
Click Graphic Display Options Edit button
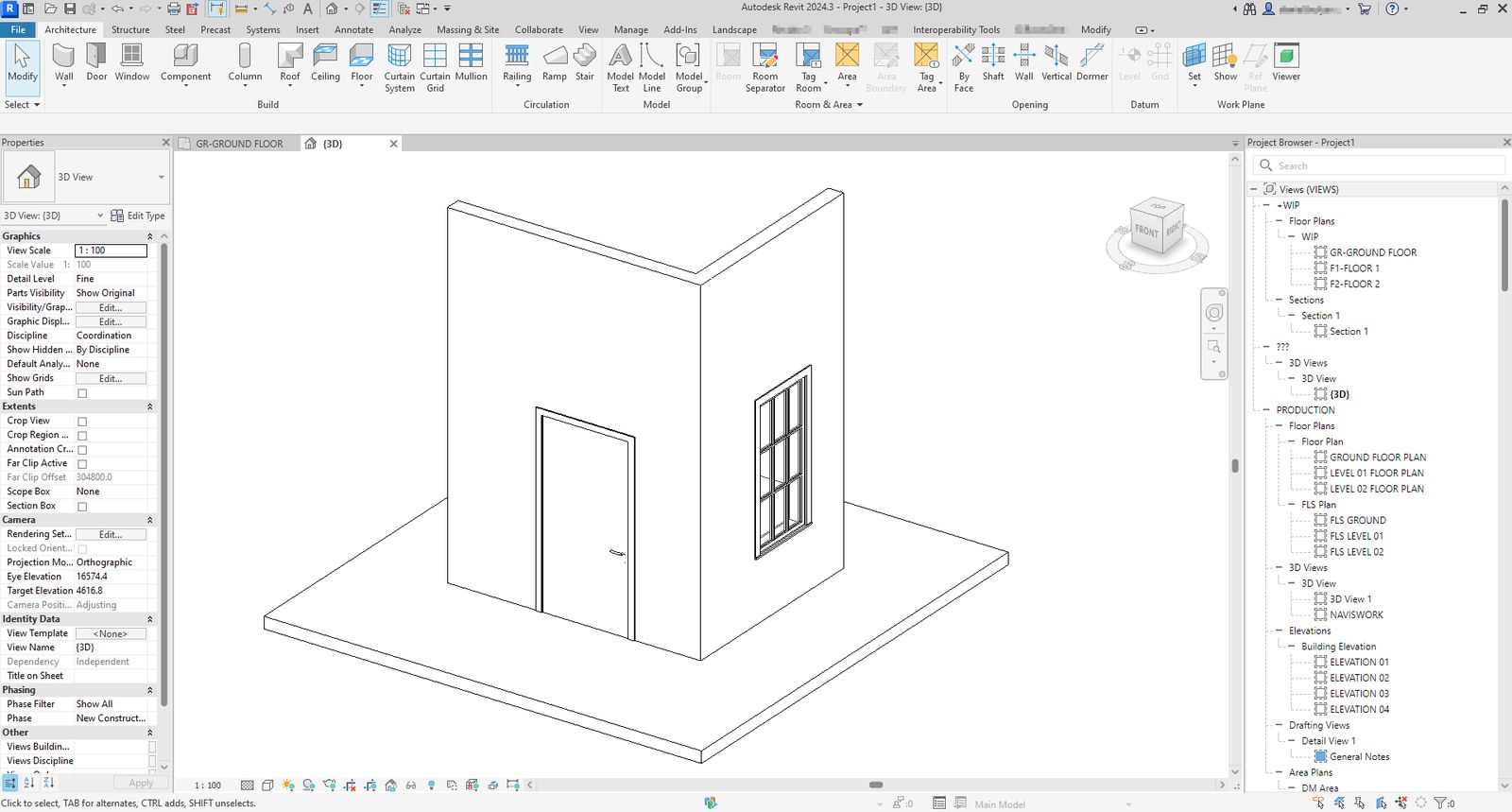point(111,321)
